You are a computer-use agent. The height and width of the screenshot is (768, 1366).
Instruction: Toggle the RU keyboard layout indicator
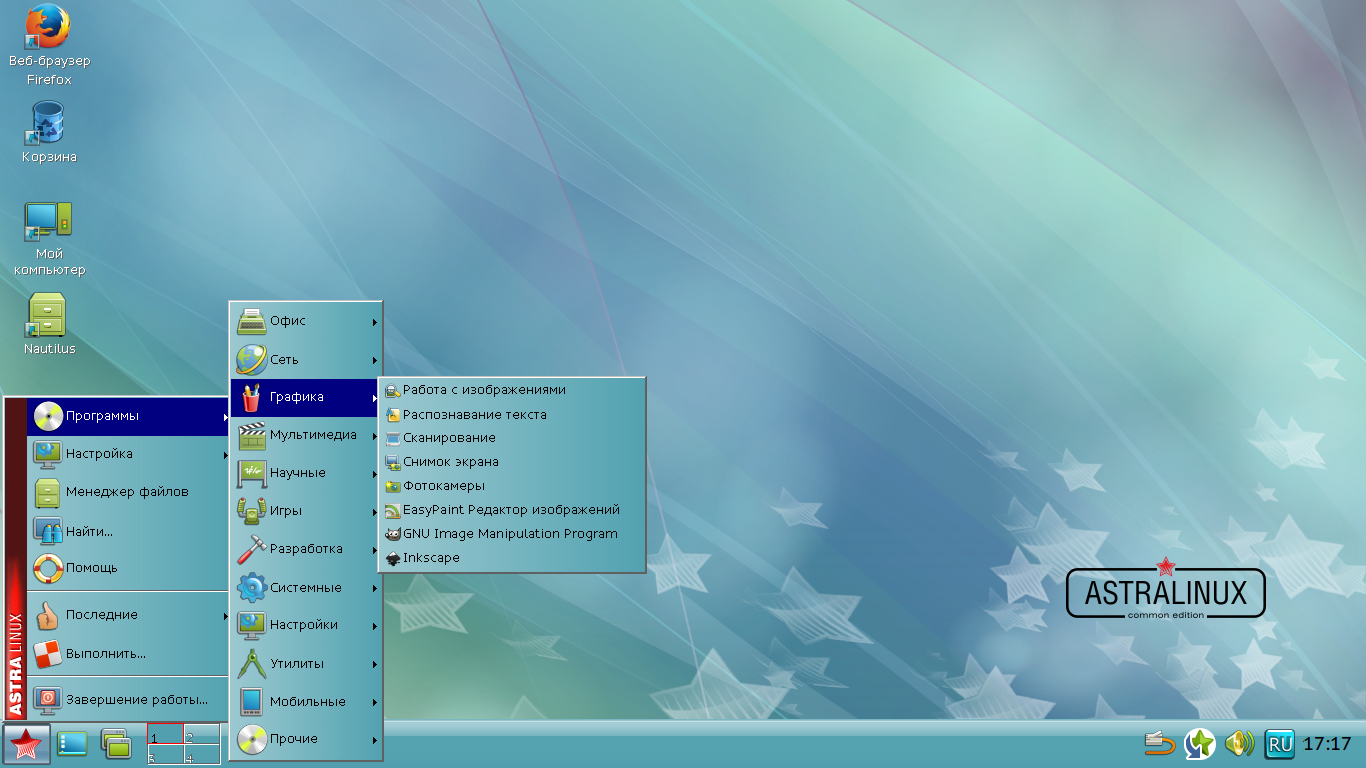pyautogui.click(x=1279, y=743)
